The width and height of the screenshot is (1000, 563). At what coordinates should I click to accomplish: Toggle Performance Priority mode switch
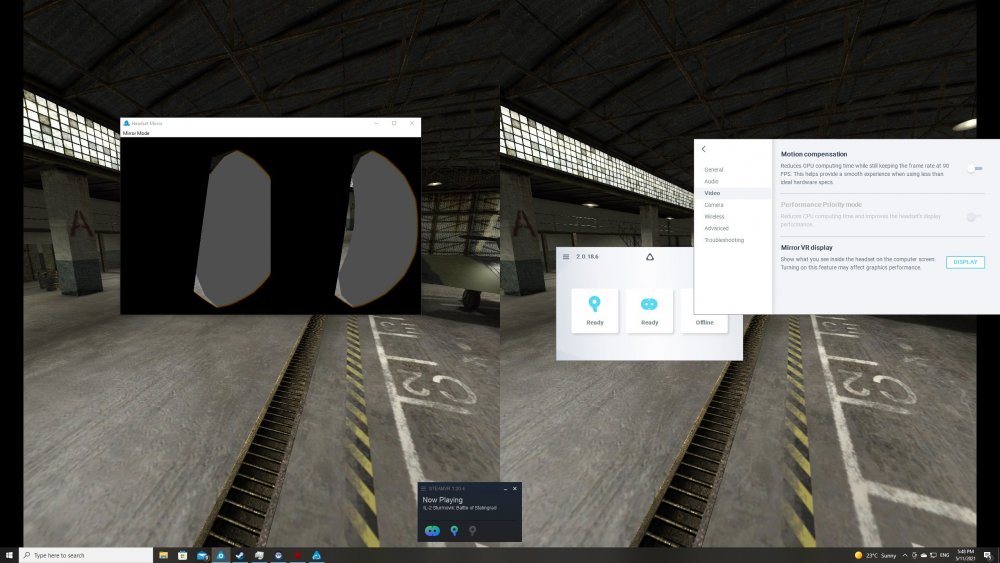[x=974, y=216]
